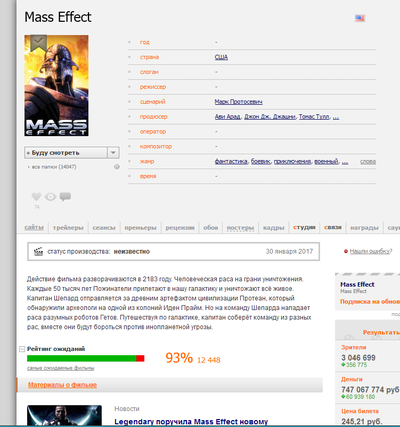Open the слова keywords link
Image resolution: width=400 pixels, height=427 pixels.
pos(368,161)
